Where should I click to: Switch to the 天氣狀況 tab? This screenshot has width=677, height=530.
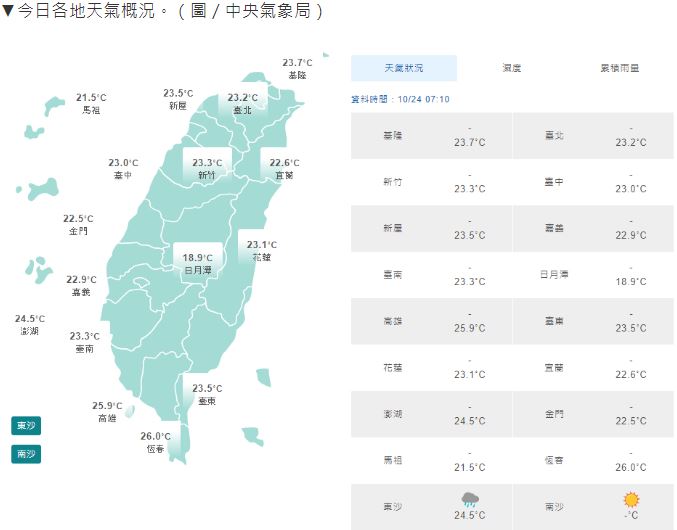404,68
